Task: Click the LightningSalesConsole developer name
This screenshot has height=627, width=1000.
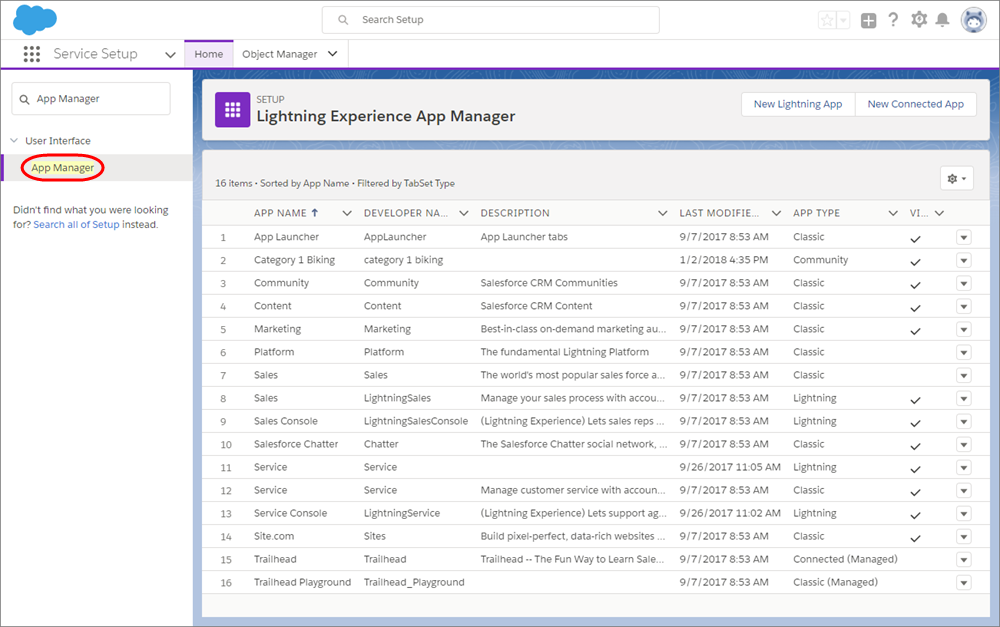Action: point(416,421)
